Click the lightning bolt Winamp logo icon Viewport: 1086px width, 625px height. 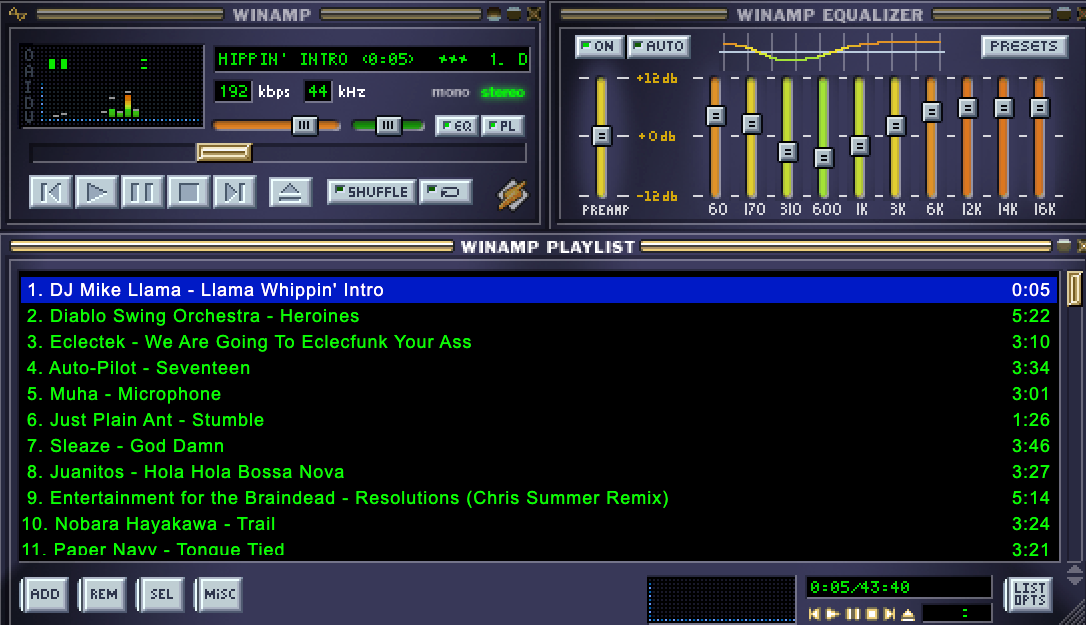510,196
